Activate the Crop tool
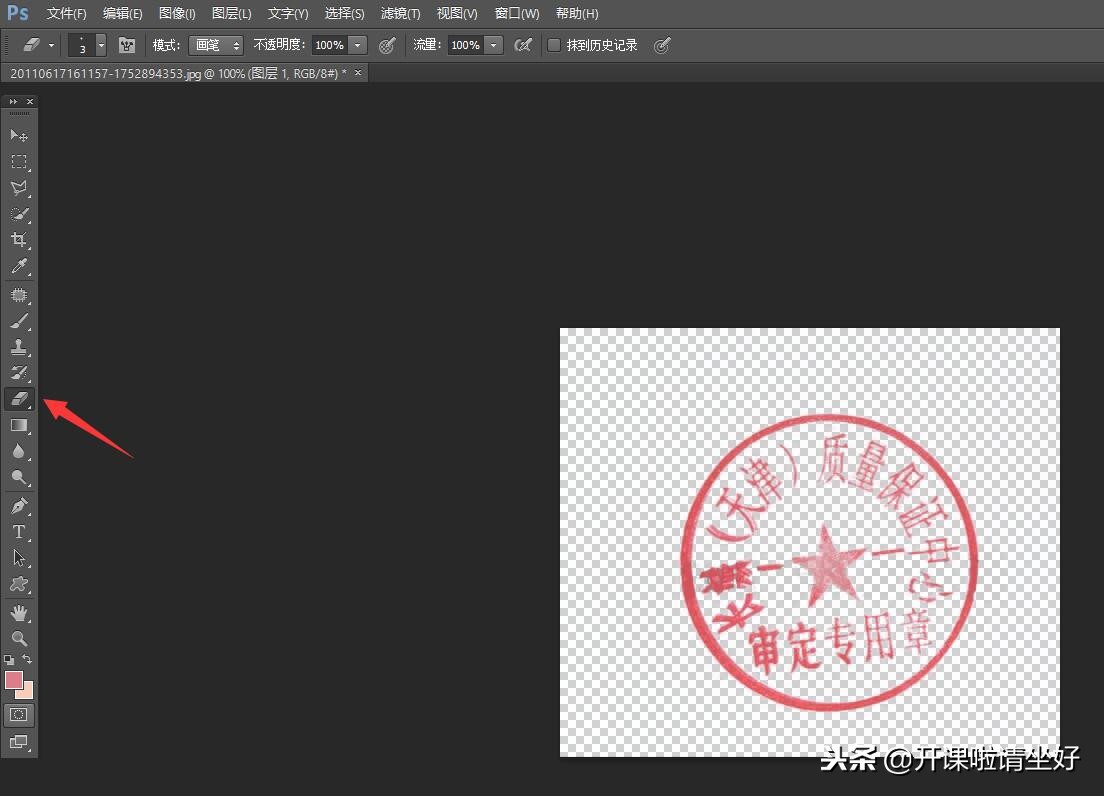 coord(20,239)
